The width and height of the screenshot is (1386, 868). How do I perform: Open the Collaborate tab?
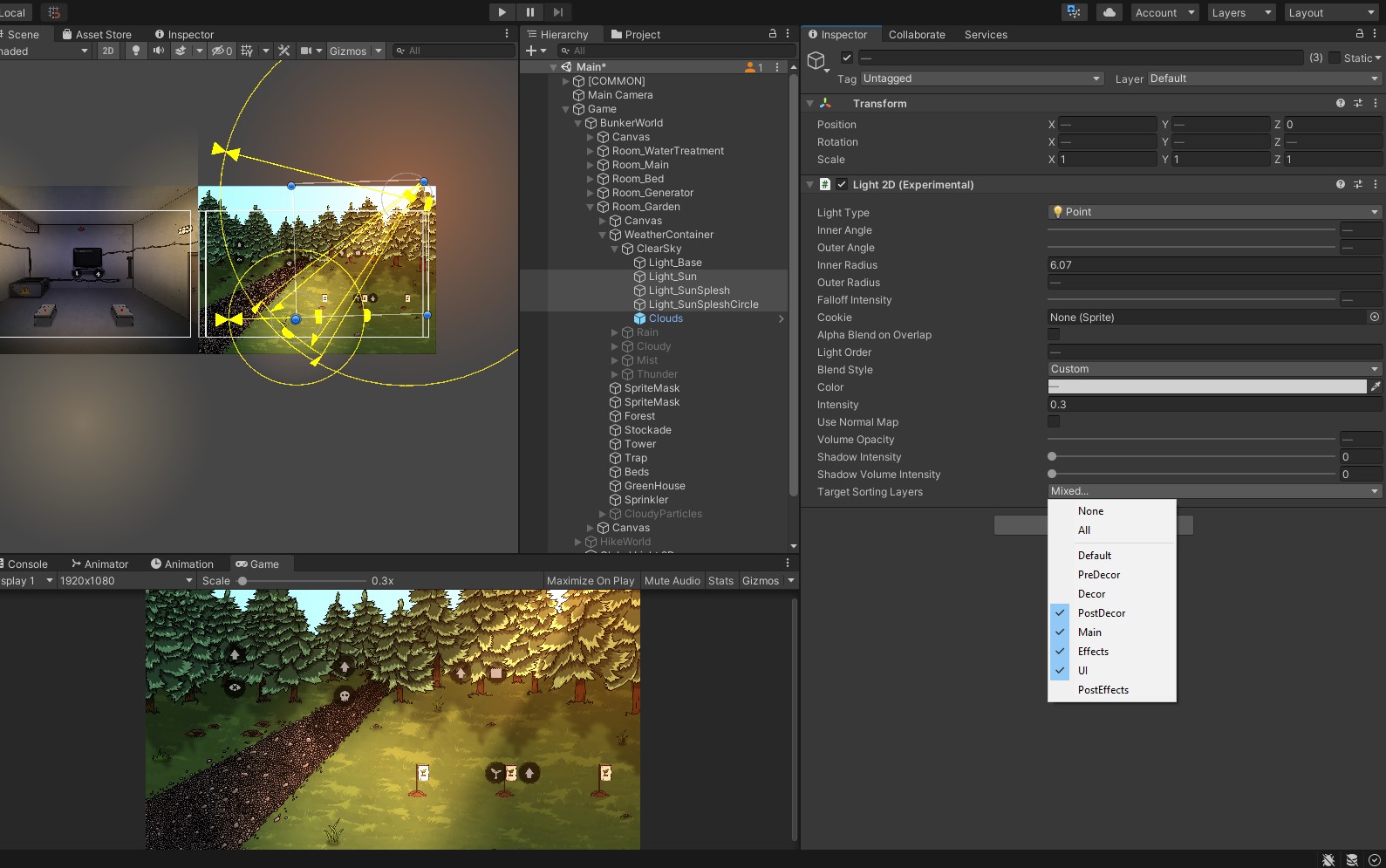(x=917, y=34)
